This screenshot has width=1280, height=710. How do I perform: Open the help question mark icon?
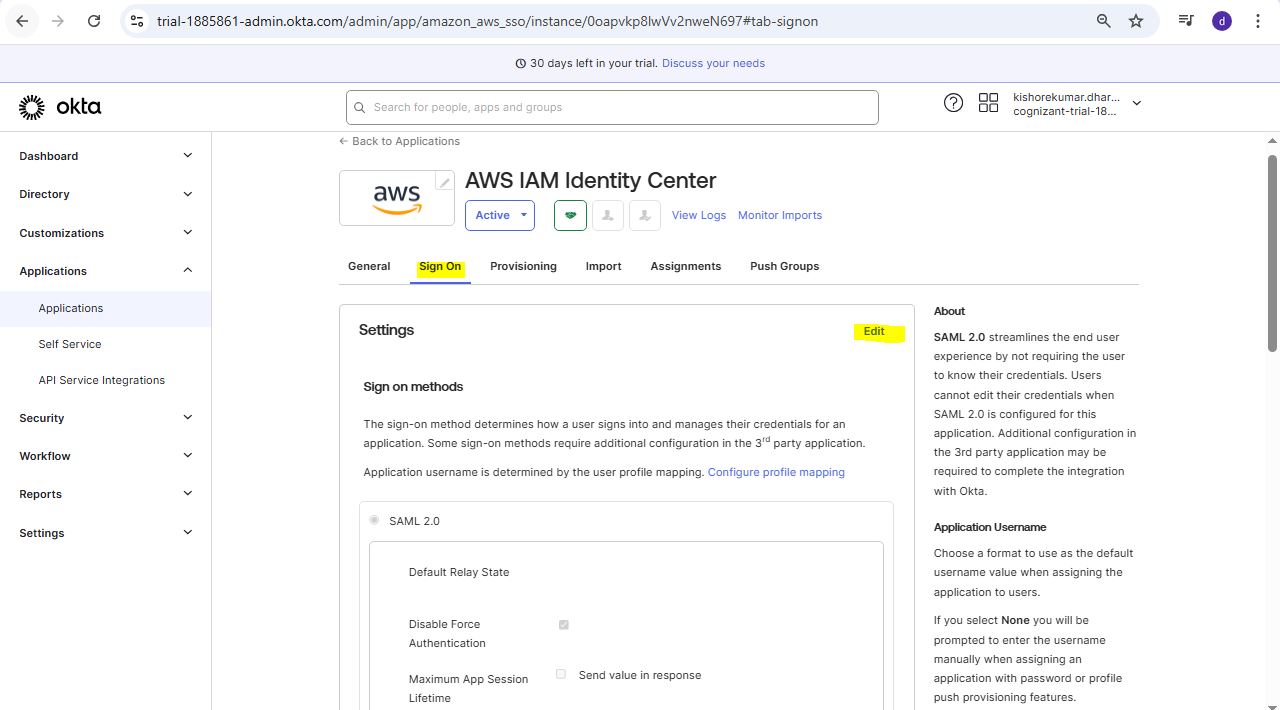tap(953, 103)
